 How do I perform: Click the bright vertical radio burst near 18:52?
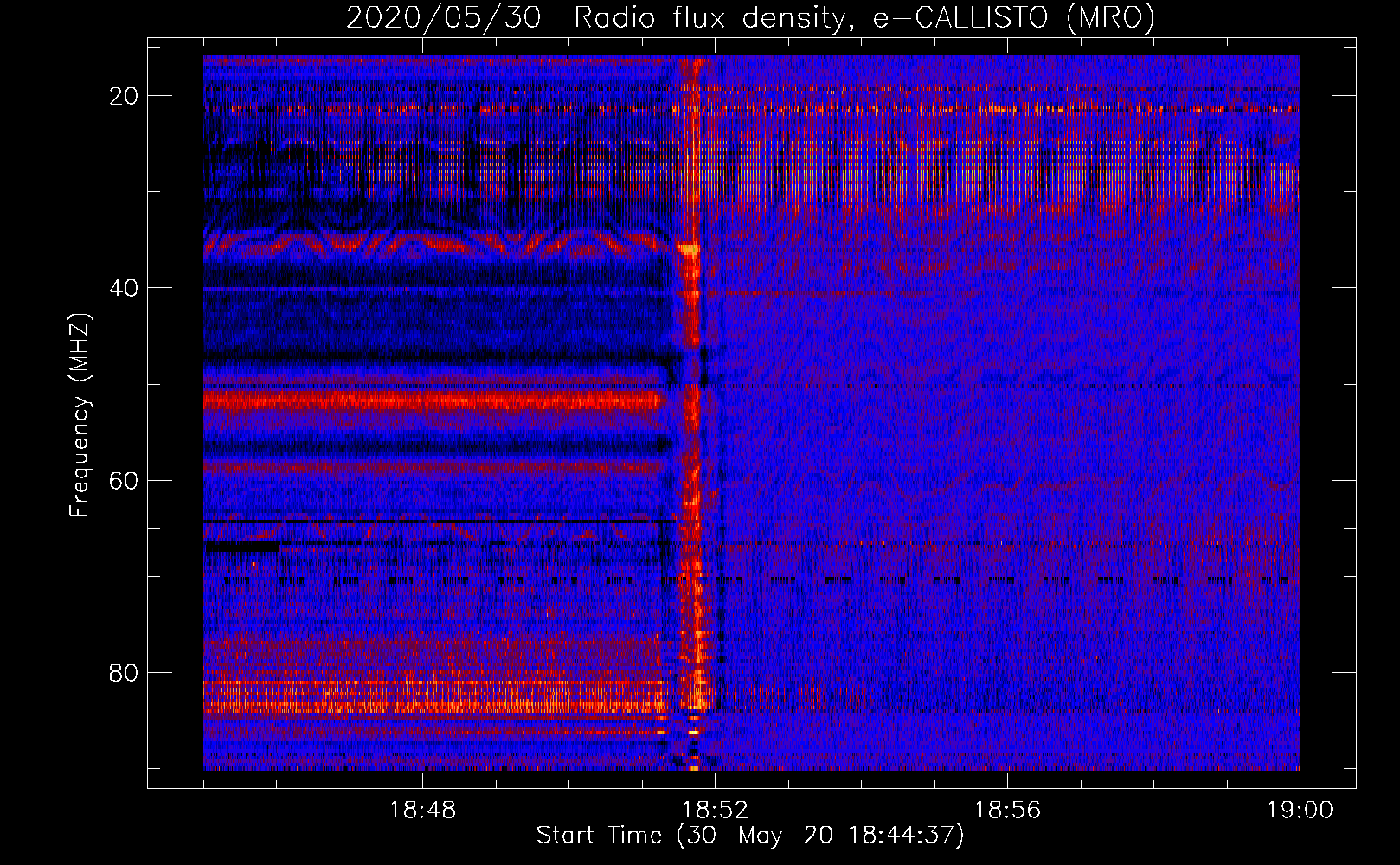pos(692,413)
